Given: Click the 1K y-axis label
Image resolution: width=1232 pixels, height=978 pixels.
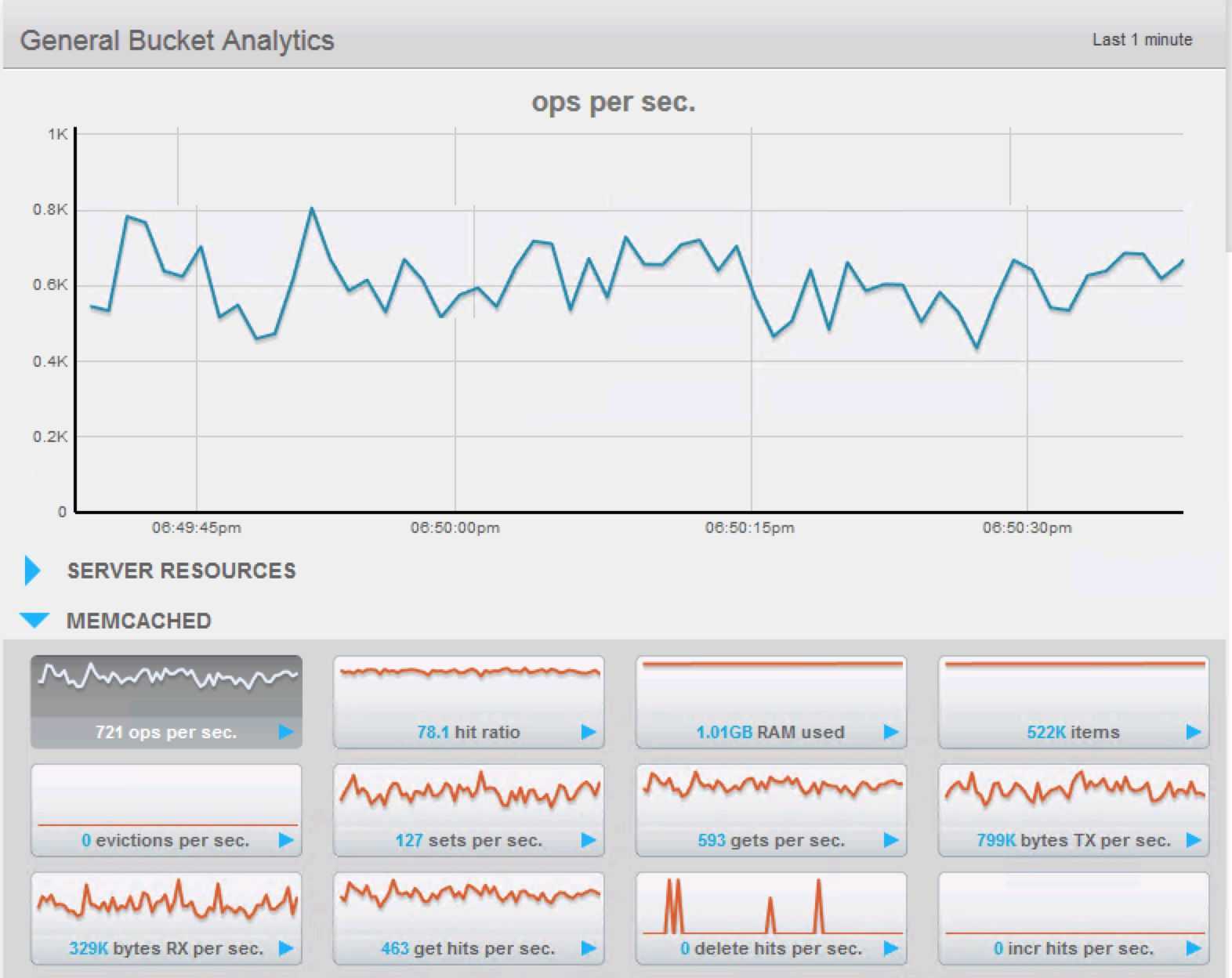Looking at the screenshot, I should (x=57, y=134).
